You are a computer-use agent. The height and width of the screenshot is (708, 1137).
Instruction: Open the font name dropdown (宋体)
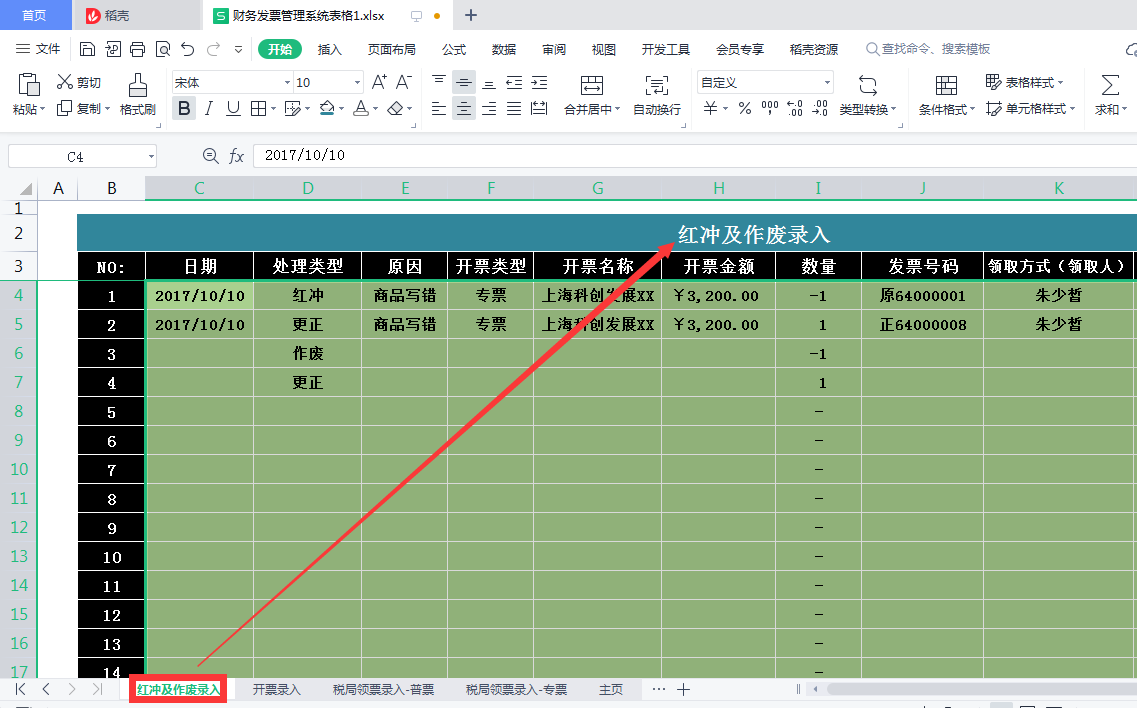point(287,83)
